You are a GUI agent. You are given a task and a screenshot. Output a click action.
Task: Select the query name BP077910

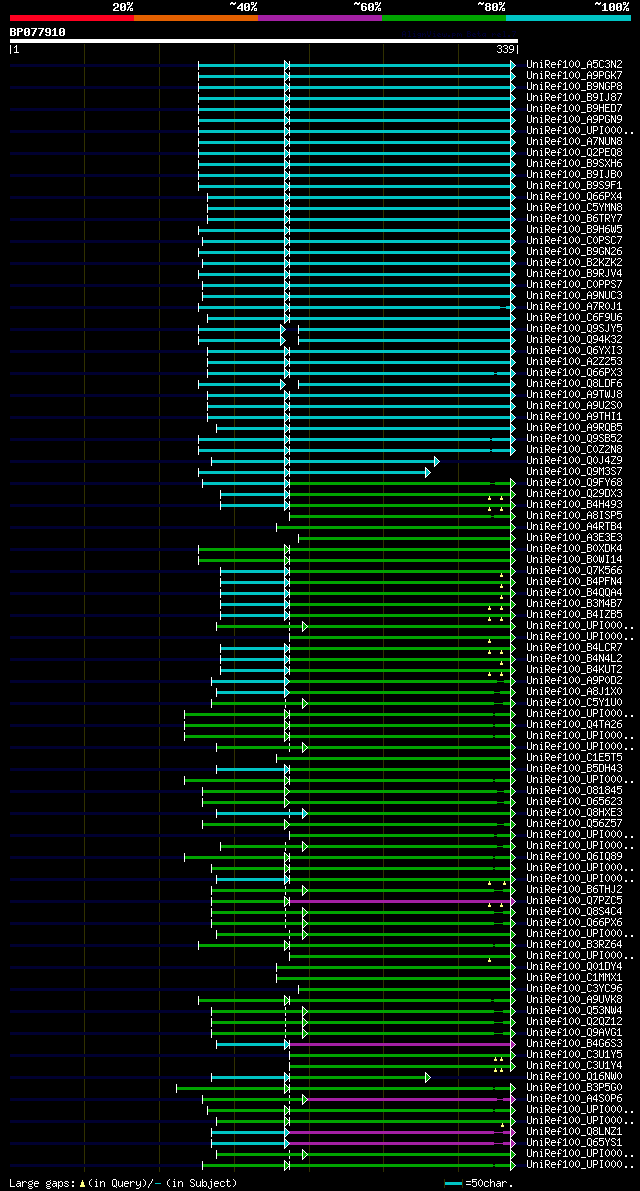[x=37, y=33]
